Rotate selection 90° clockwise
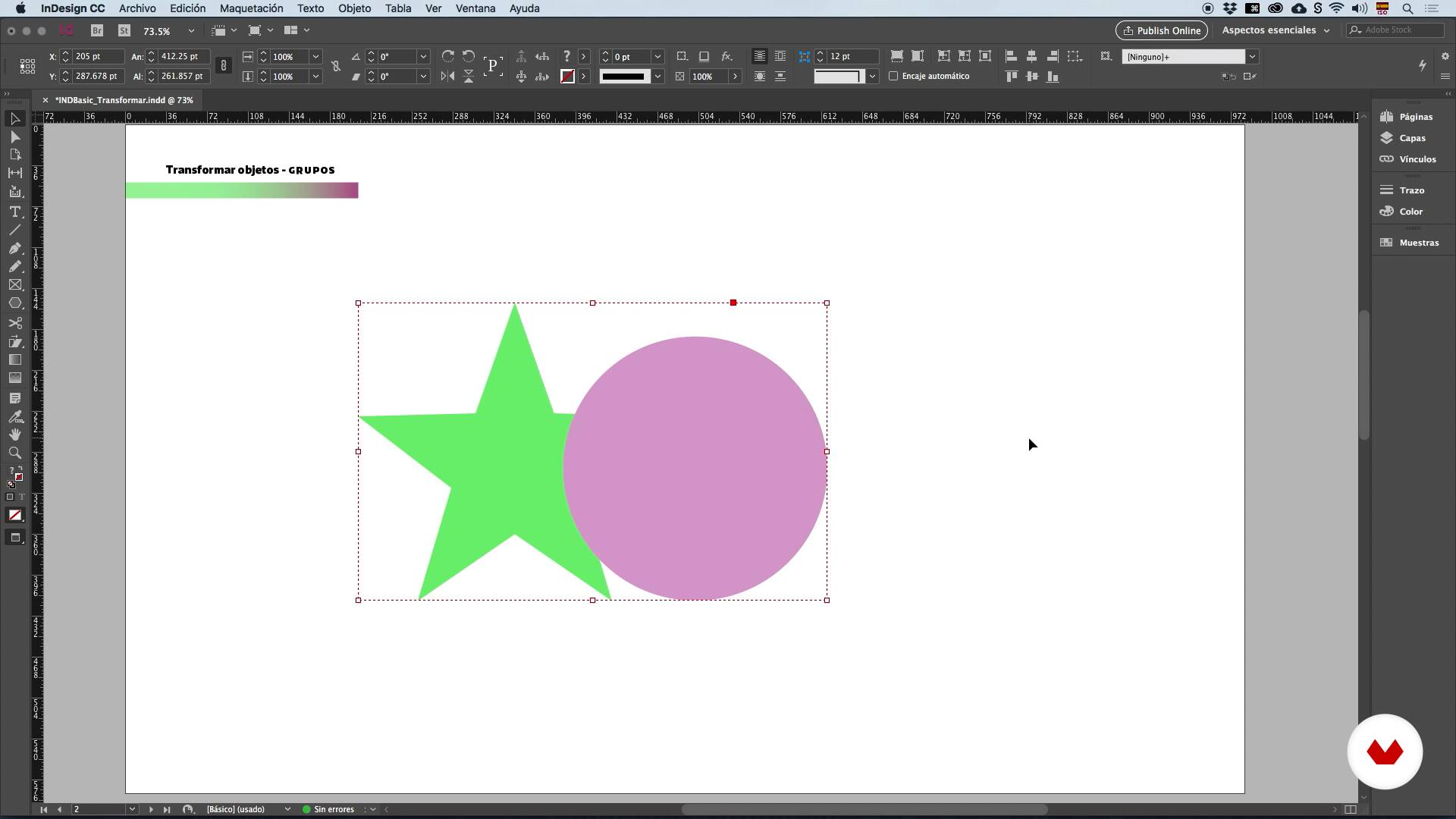 click(x=448, y=57)
